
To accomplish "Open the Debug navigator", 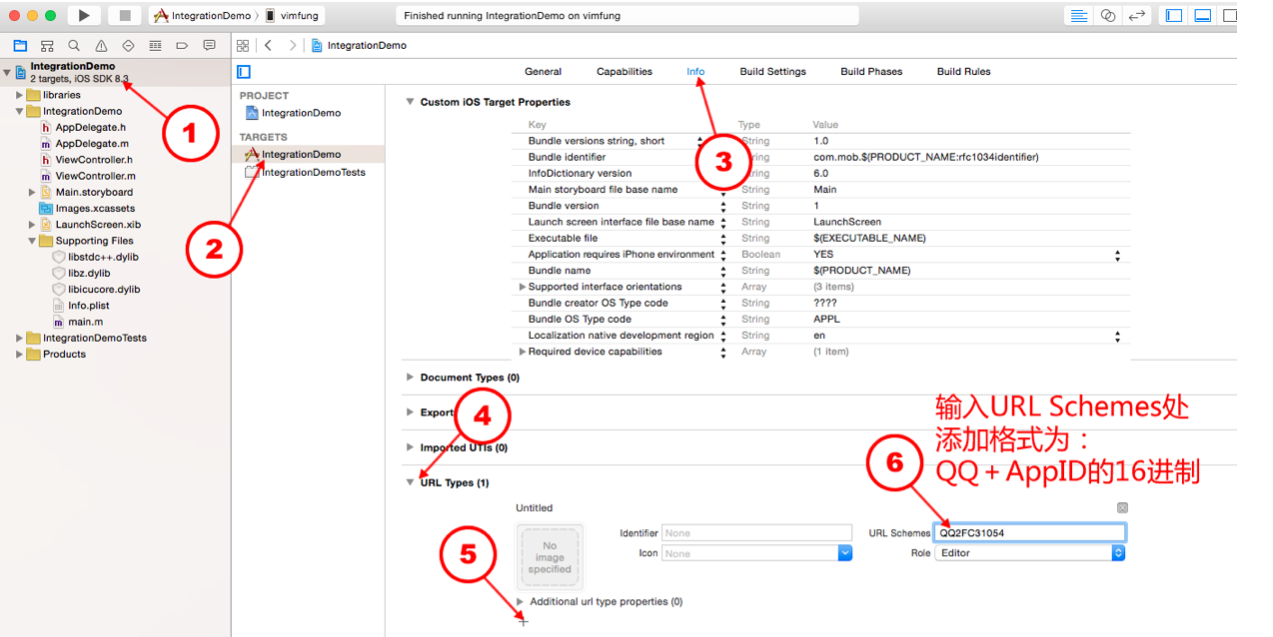I will (155, 45).
